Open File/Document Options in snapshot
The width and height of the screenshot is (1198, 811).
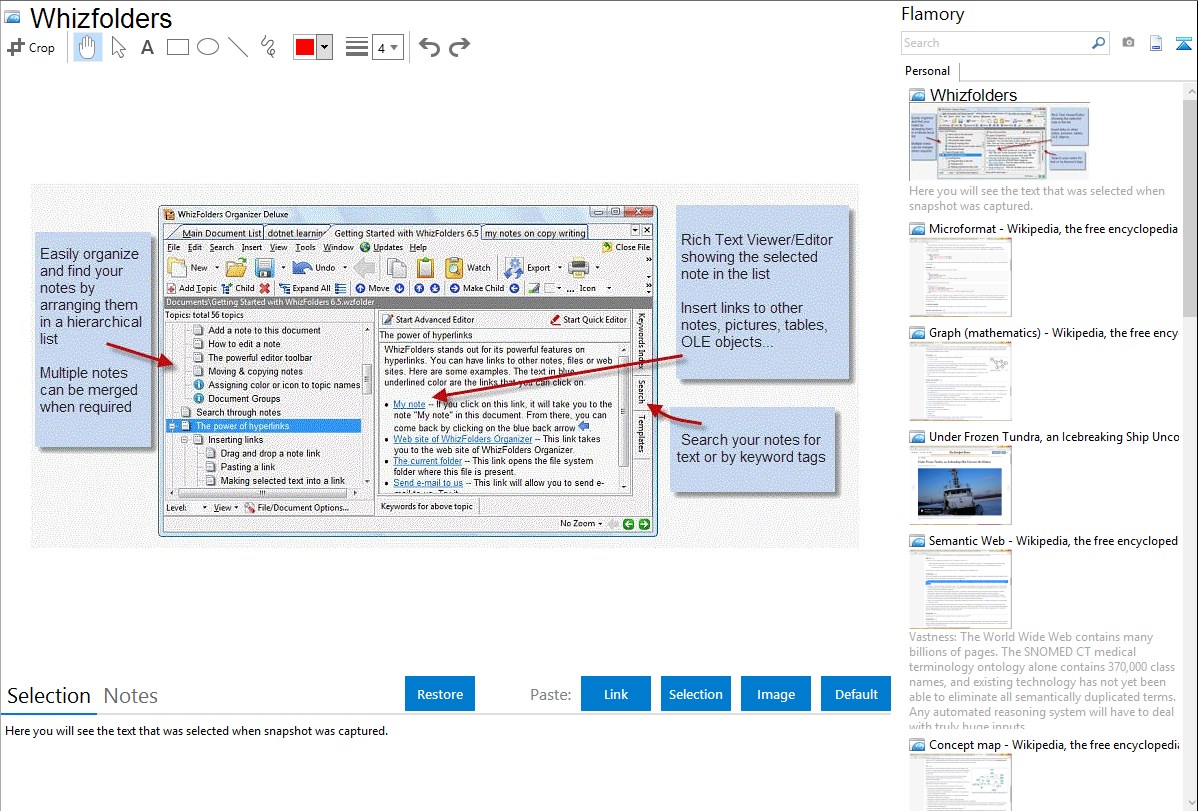[296, 508]
